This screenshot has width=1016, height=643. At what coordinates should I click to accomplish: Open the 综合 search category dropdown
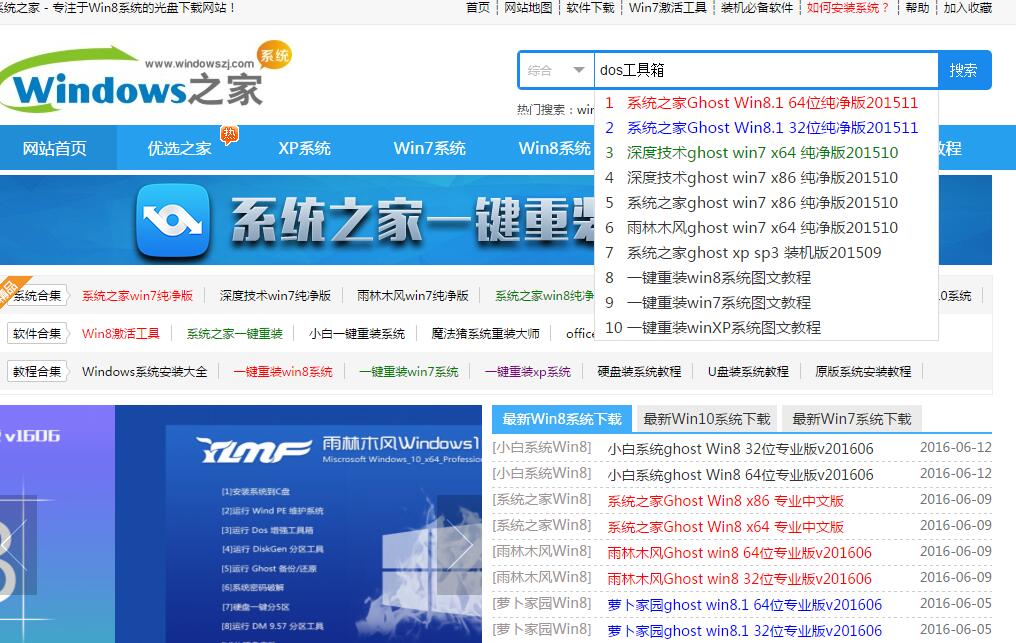point(556,70)
